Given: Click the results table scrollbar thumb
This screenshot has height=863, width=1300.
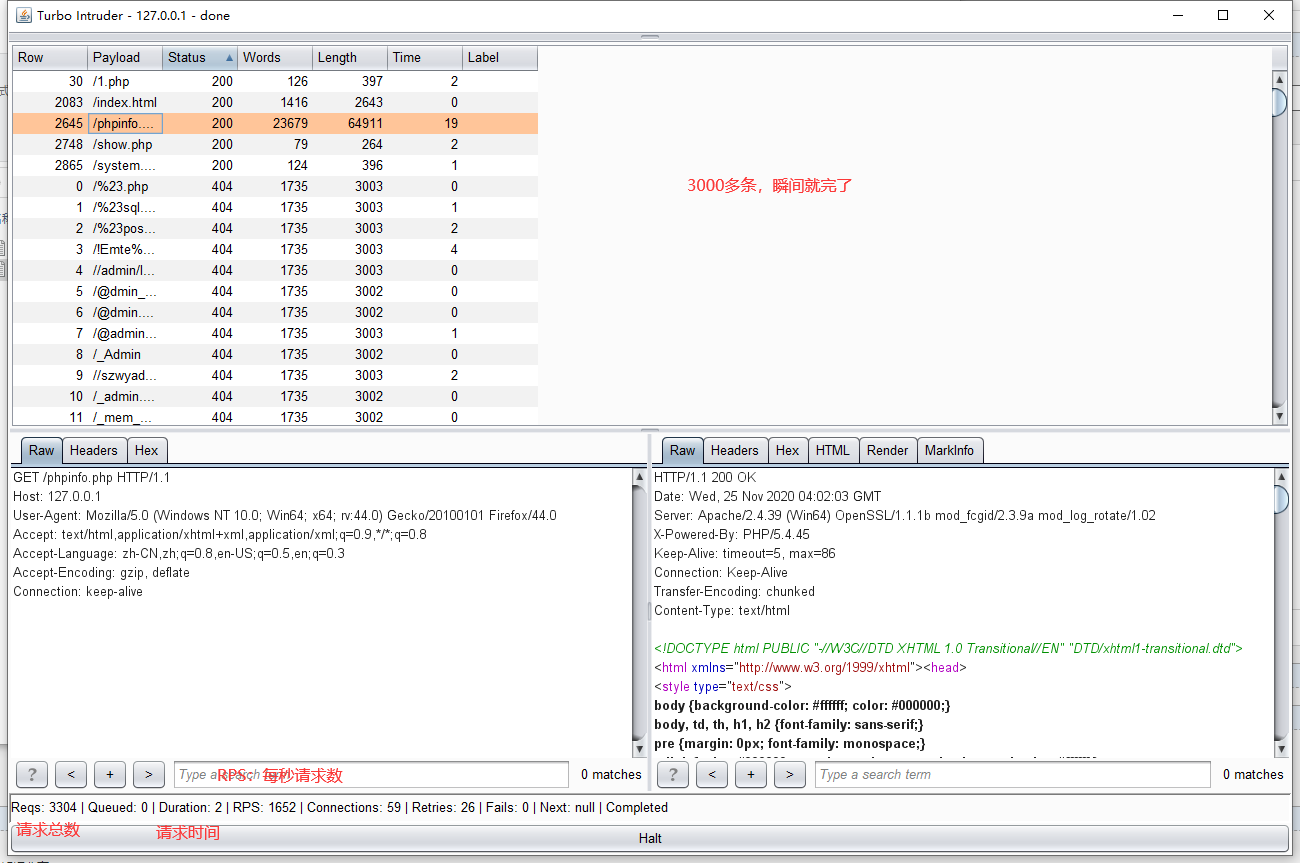Looking at the screenshot, I should click(1279, 103).
